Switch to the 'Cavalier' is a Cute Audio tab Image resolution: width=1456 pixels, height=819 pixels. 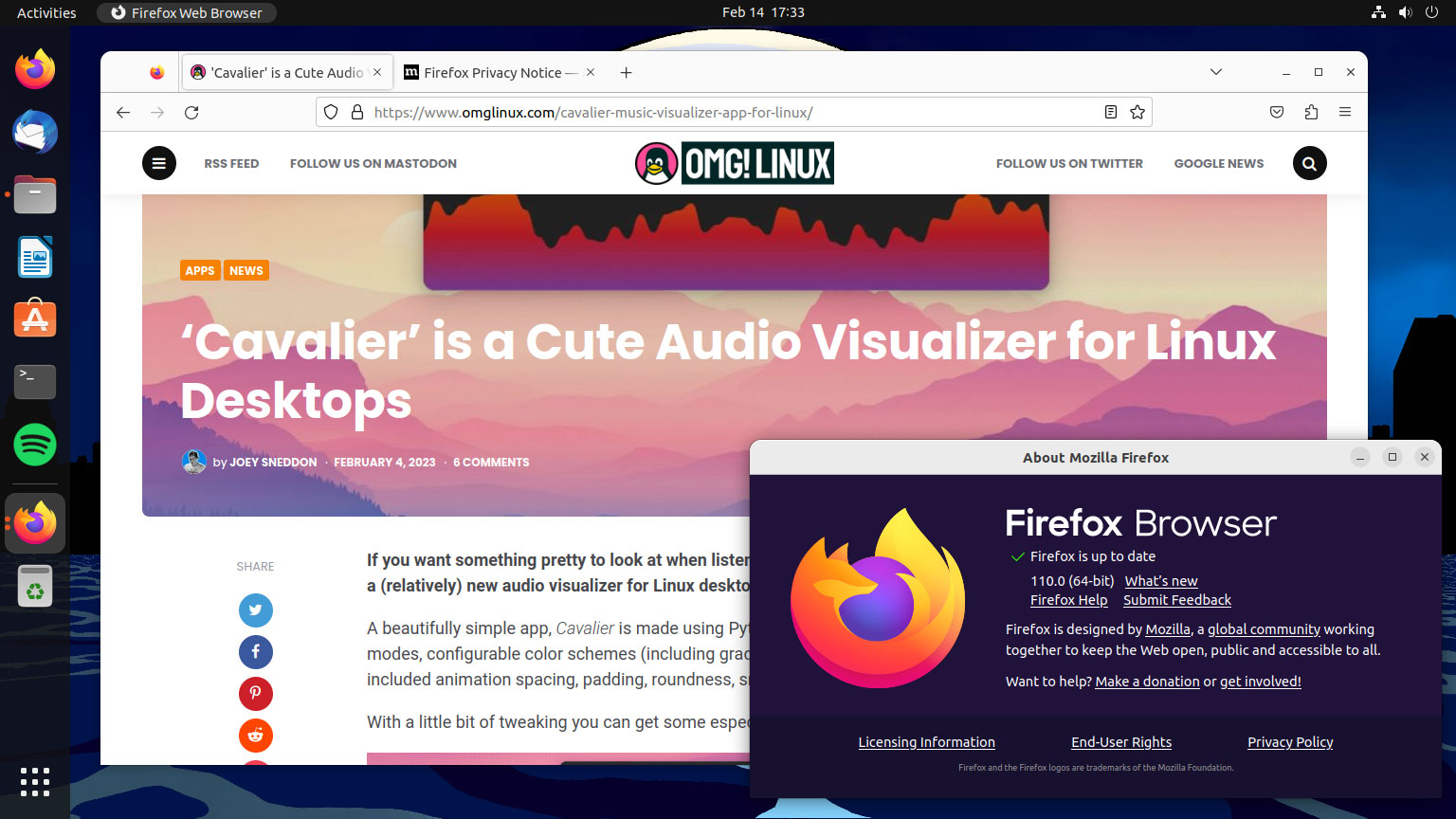(x=287, y=72)
